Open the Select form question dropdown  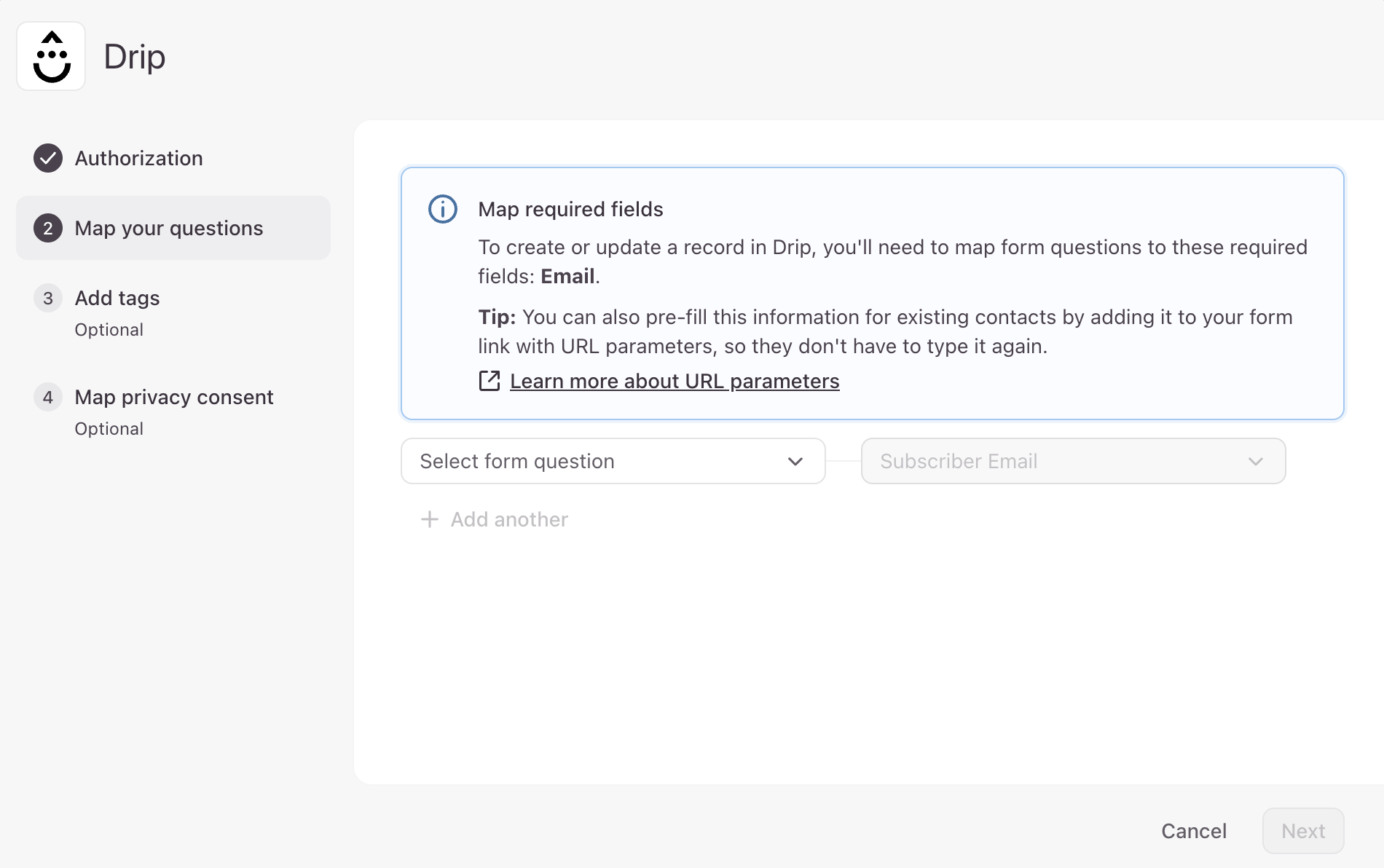click(x=613, y=461)
